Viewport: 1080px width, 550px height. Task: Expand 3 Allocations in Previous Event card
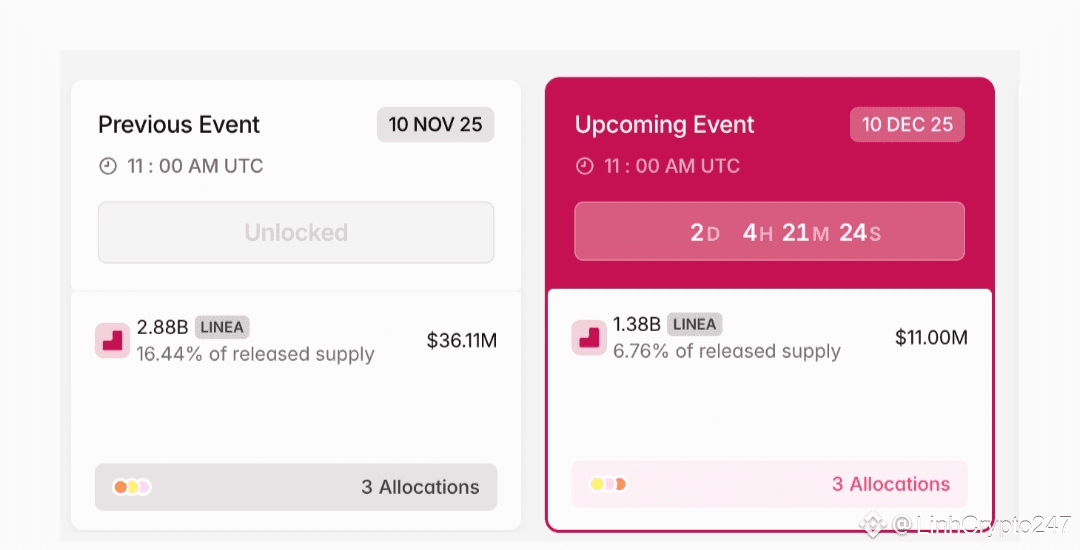420,487
